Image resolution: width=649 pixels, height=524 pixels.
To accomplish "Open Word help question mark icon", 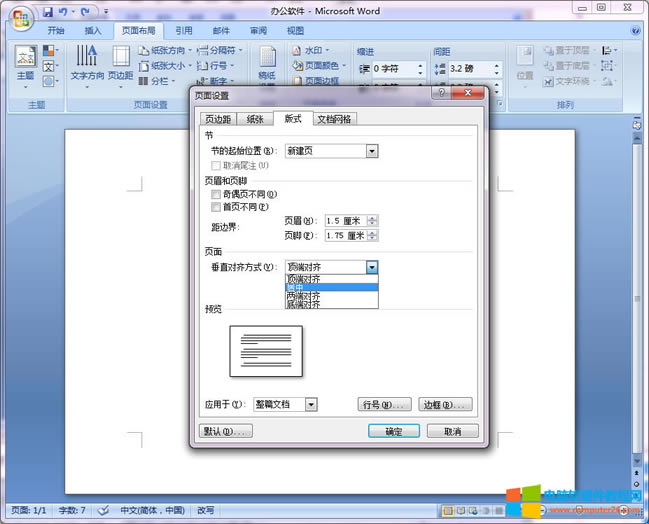I will tap(635, 30).
